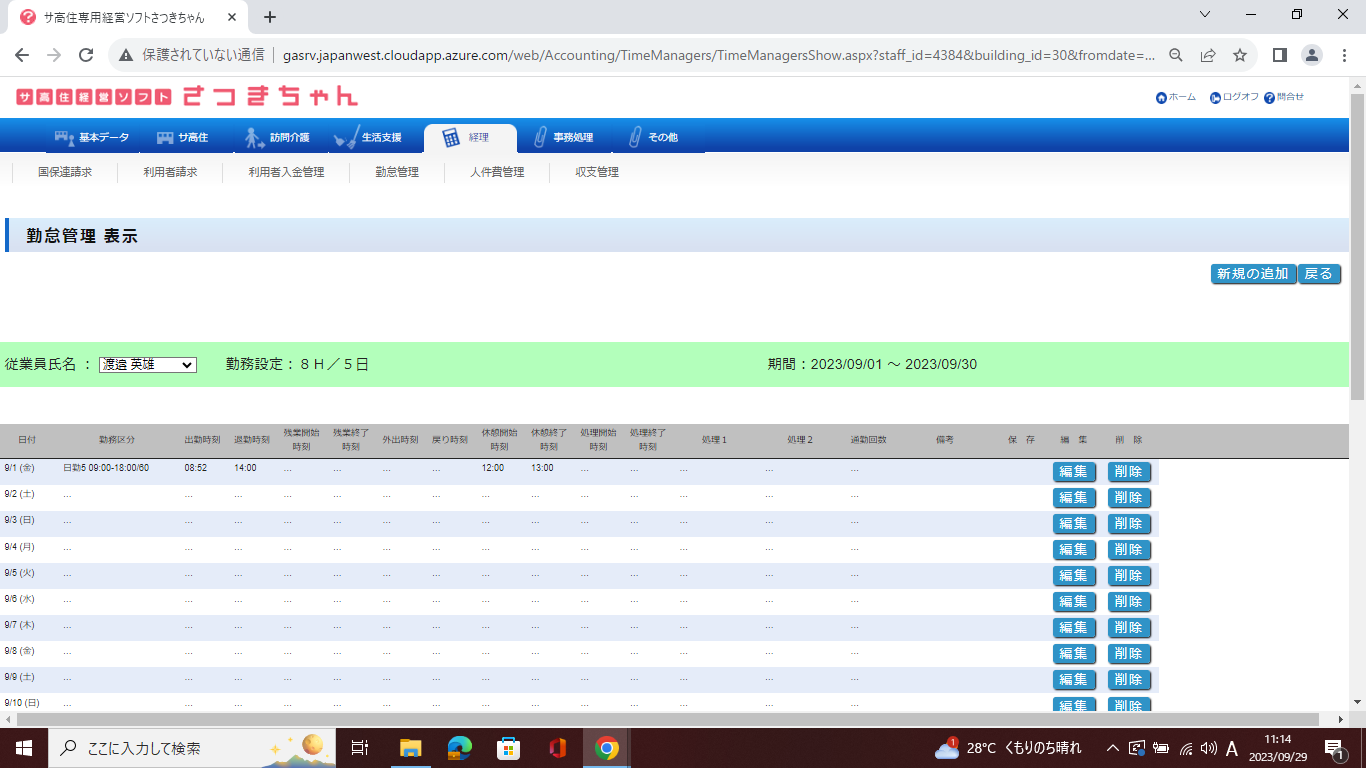Viewport: 1366px width, 768px height.
Task: Click the browser reload icon
Action: pos(86,55)
